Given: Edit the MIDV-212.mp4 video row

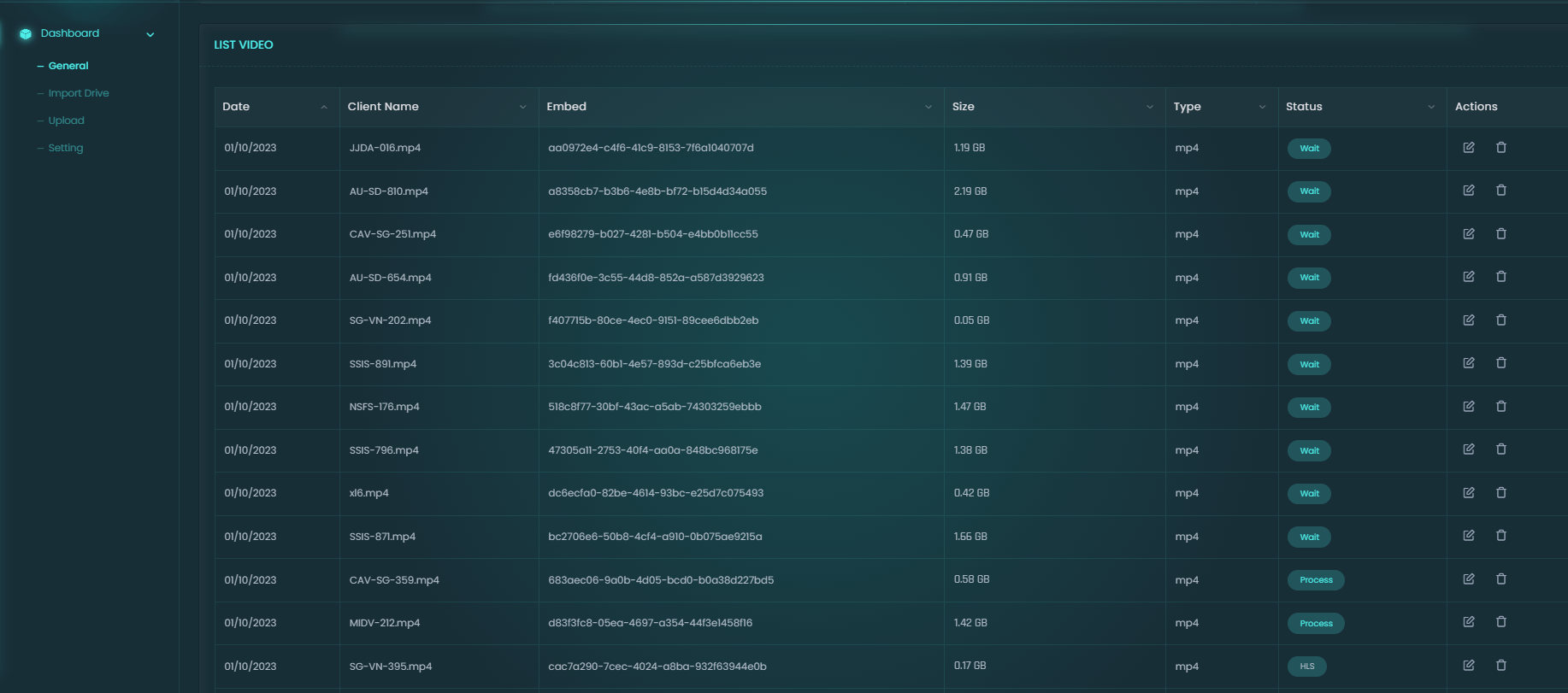Looking at the screenshot, I should [1469, 622].
